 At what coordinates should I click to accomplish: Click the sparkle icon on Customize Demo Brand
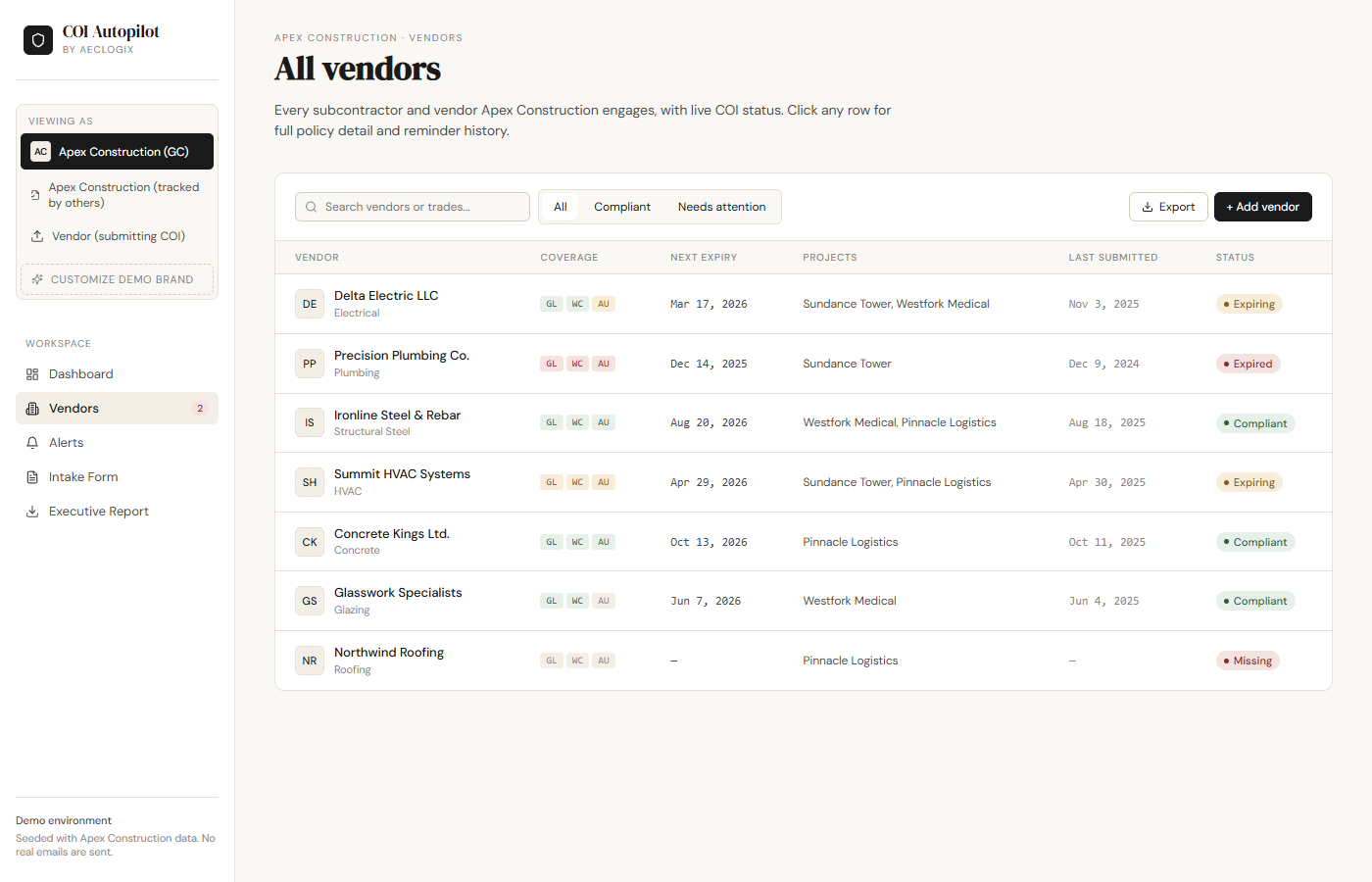36,279
